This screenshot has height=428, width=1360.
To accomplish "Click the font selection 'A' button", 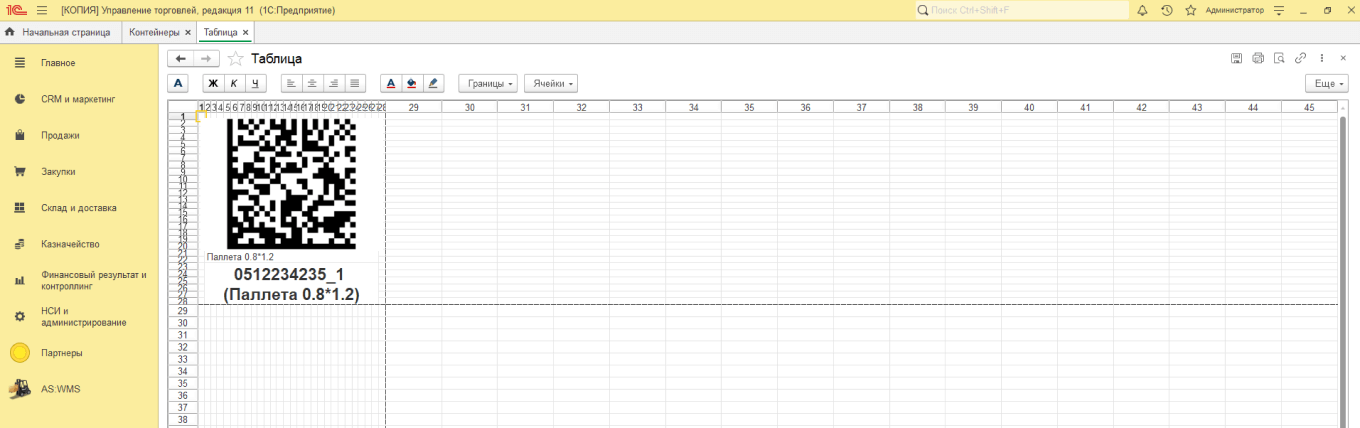I will tap(178, 83).
